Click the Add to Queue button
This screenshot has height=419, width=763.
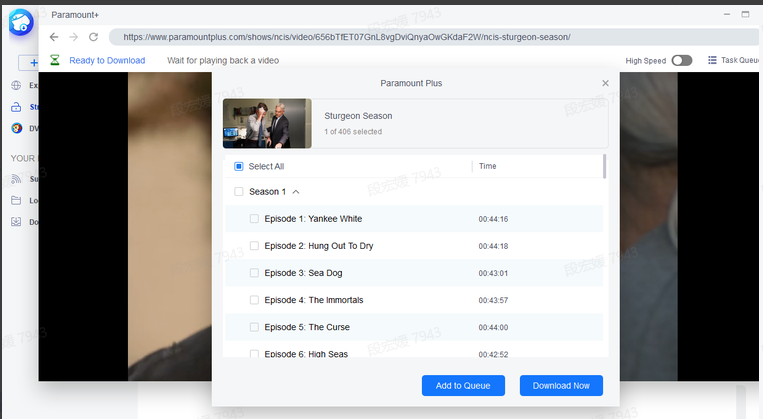463,385
